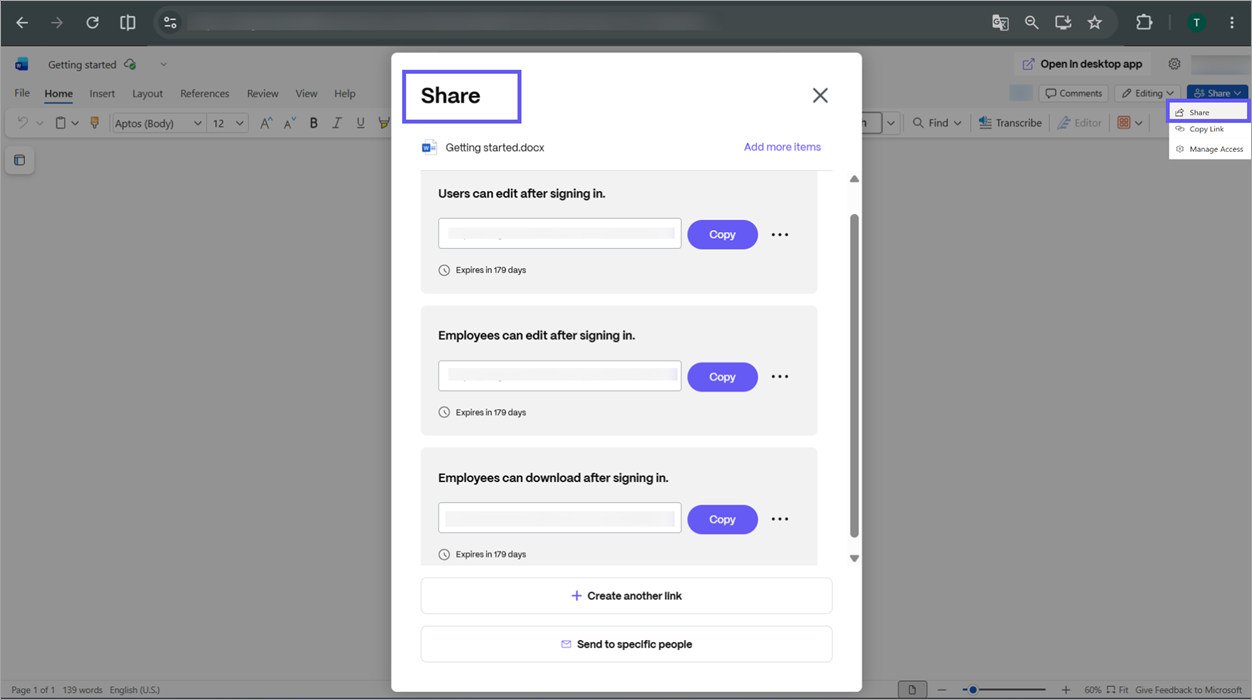Open the File menu
1252x700 pixels.
coord(22,93)
